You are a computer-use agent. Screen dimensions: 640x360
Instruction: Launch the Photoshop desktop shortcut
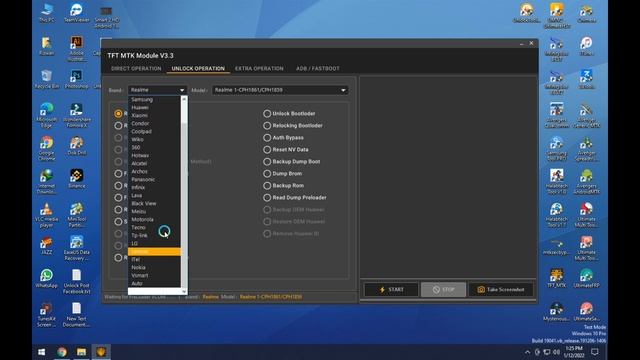76,79
